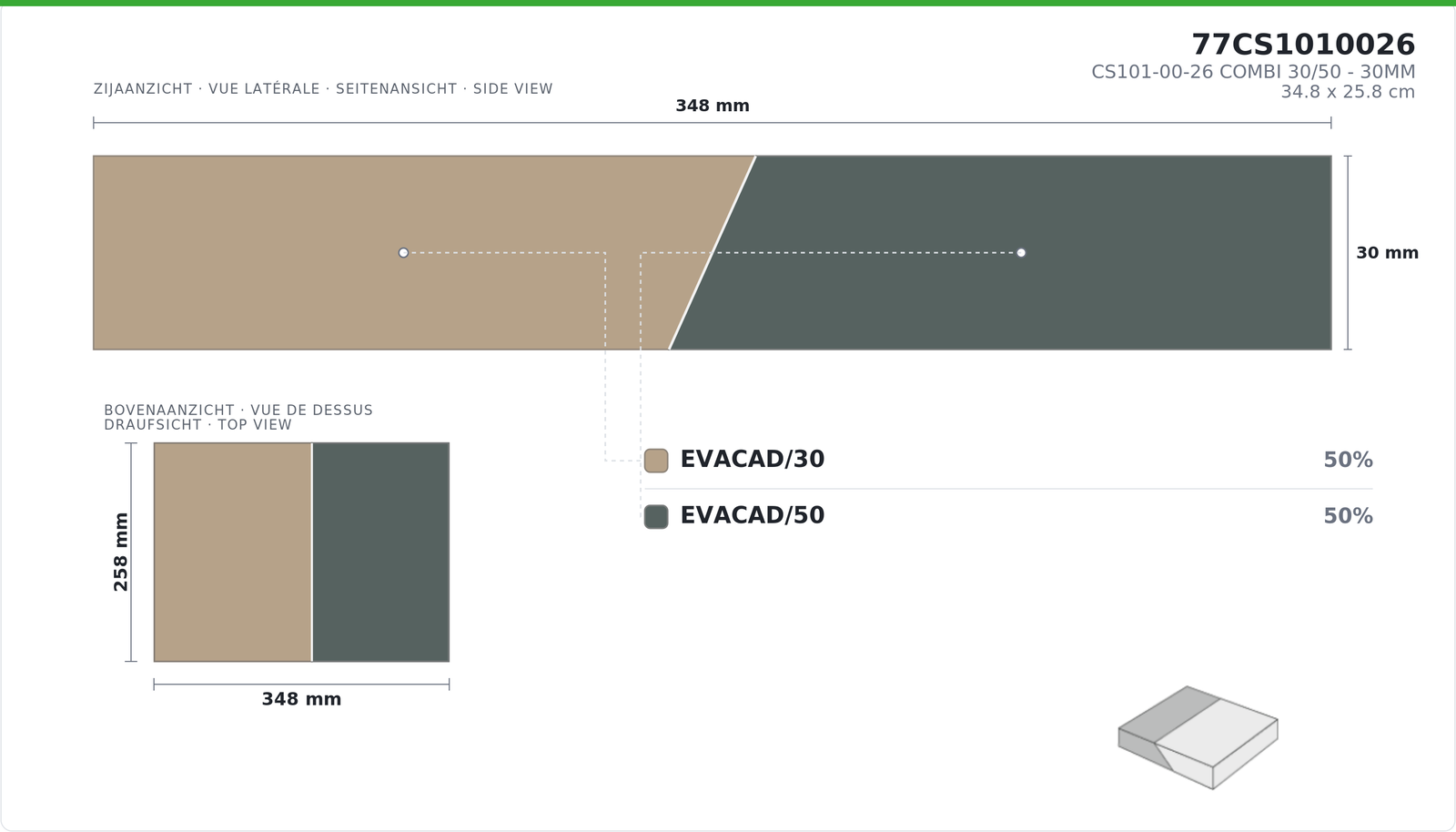The height and width of the screenshot is (832, 1456).
Task: Click the 30 mm height label
Action: pos(1387,253)
